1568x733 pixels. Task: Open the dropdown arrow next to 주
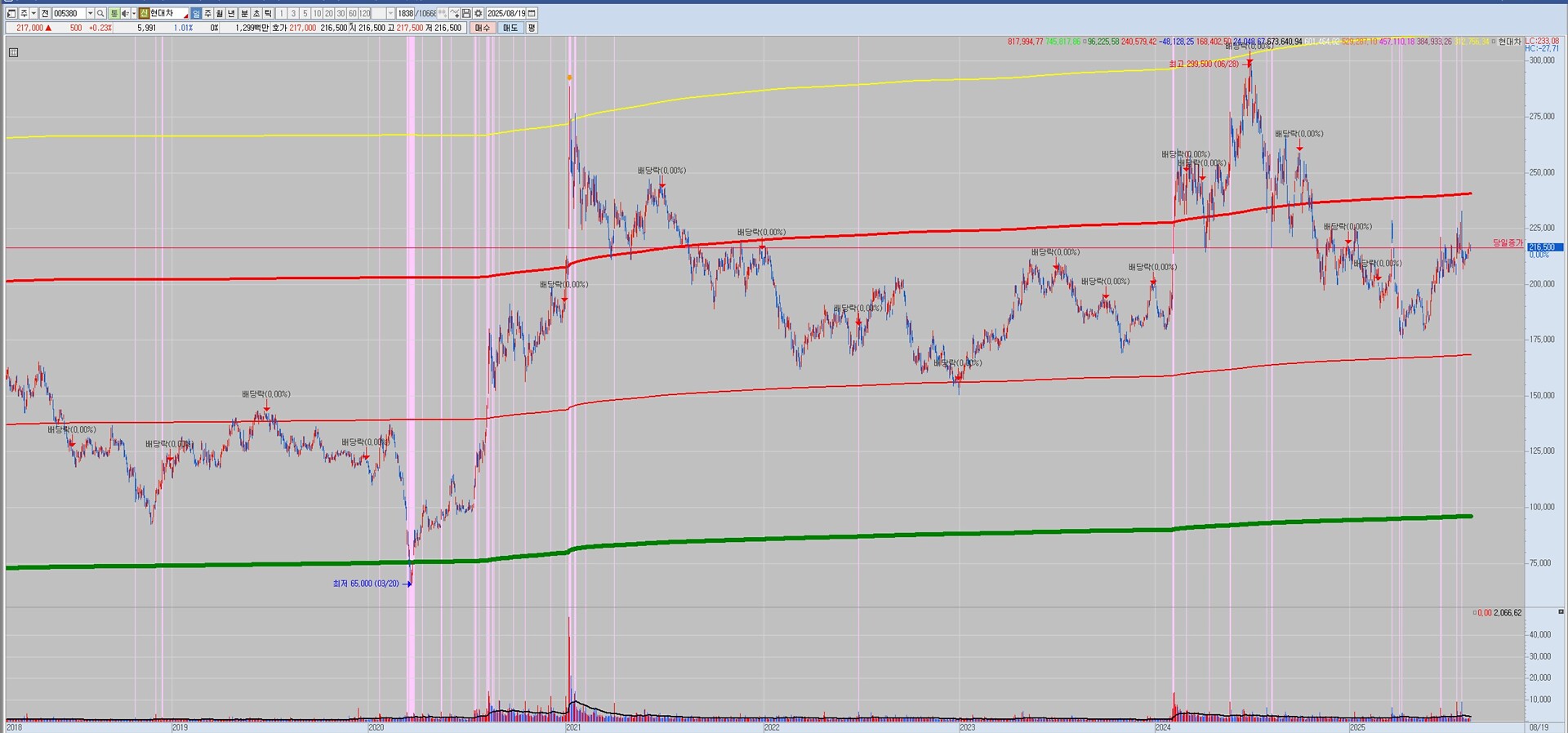coord(33,14)
